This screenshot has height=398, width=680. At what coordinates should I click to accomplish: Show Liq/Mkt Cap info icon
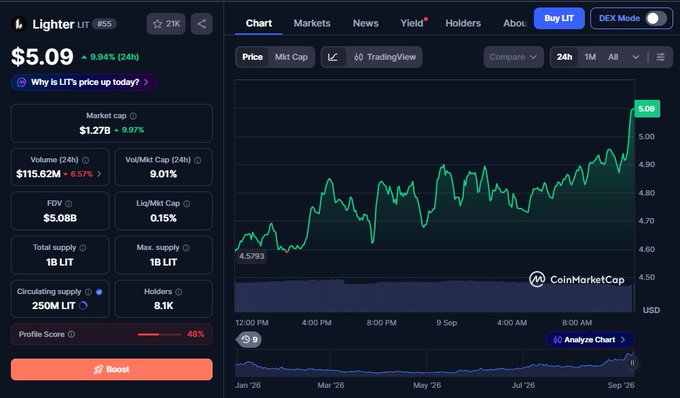point(187,204)
